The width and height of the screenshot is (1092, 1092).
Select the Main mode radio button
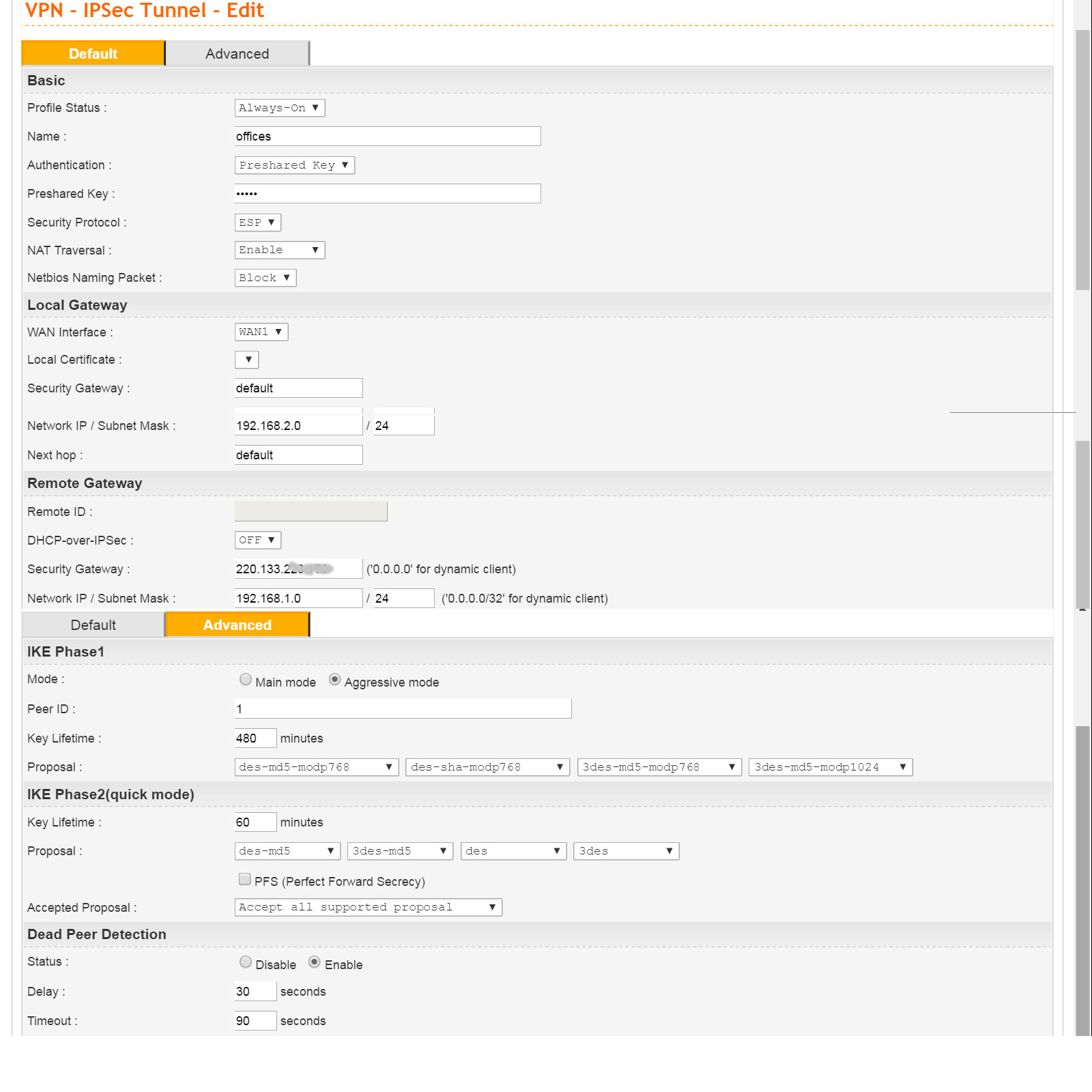point(246,679)
